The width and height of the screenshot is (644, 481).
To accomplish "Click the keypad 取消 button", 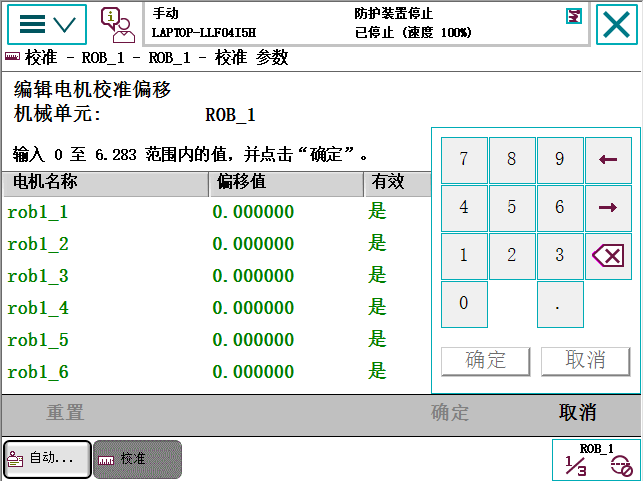I will [x=585, y=361].
